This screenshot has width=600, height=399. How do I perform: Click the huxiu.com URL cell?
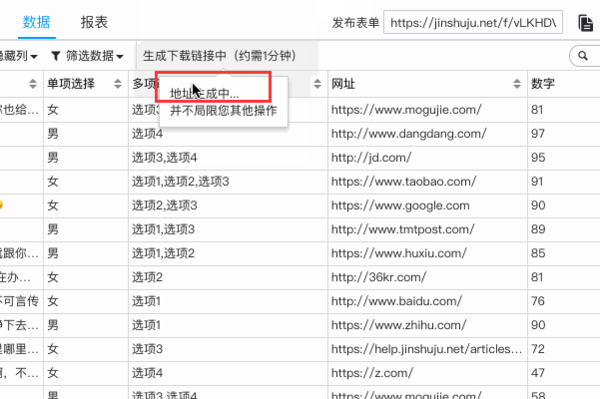[x=427, y=253]
